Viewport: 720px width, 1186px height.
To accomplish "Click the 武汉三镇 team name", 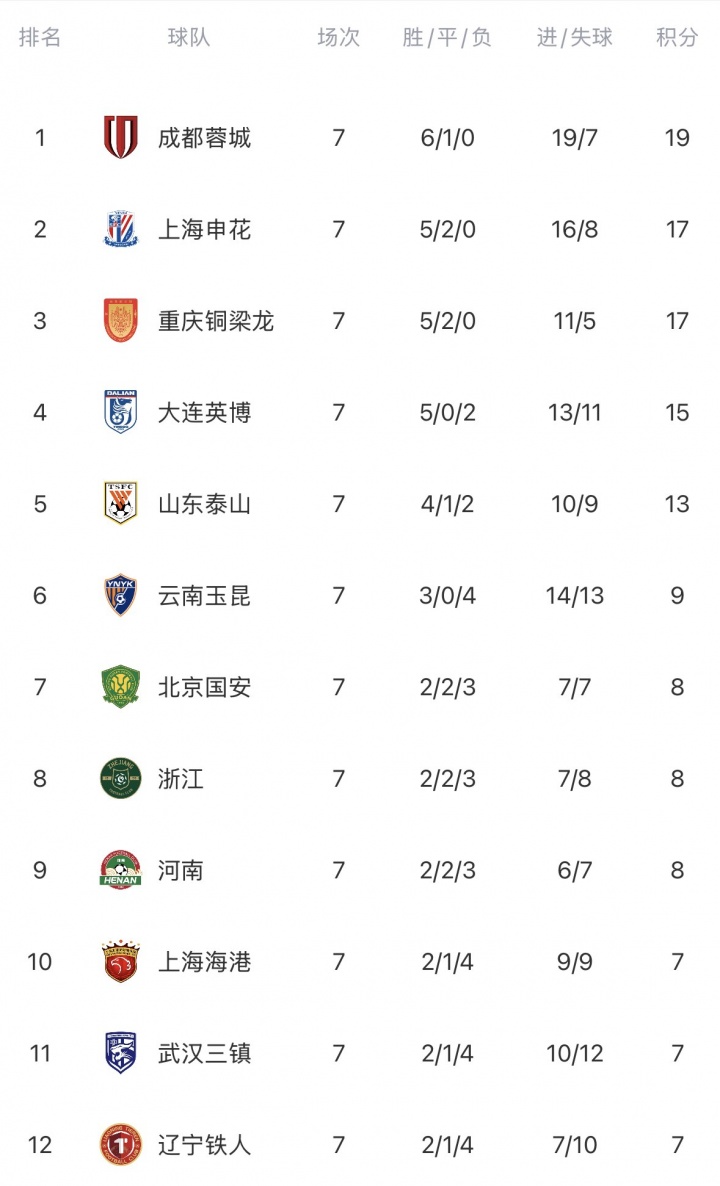I will [204, 1054].
